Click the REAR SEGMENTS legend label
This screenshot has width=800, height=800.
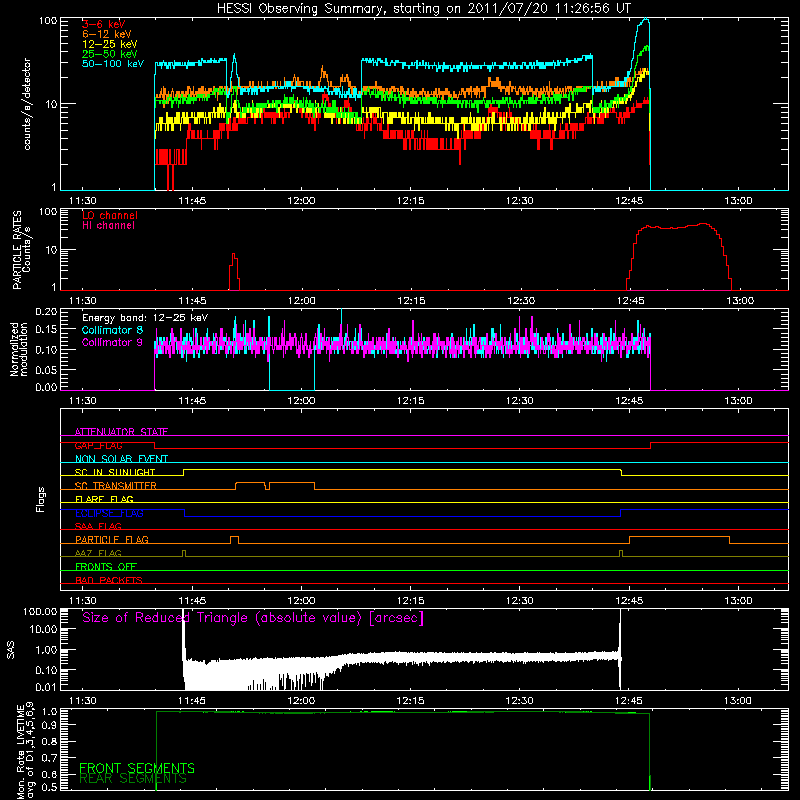133,779
